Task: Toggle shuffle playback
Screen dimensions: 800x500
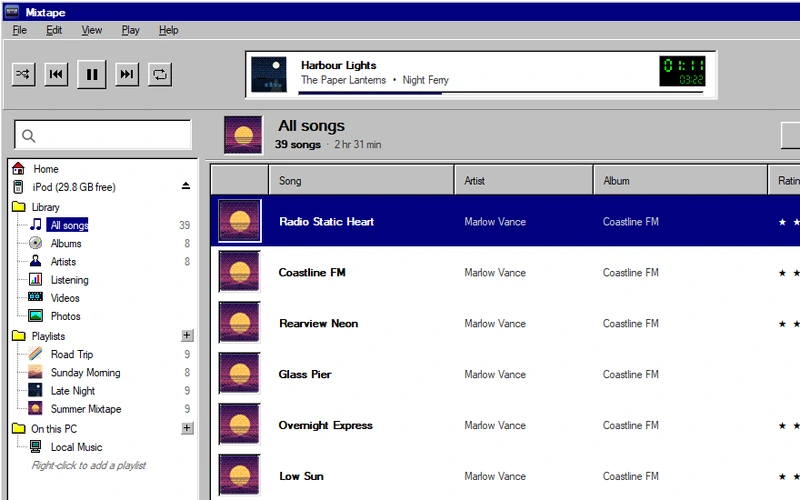Action: 23,74
